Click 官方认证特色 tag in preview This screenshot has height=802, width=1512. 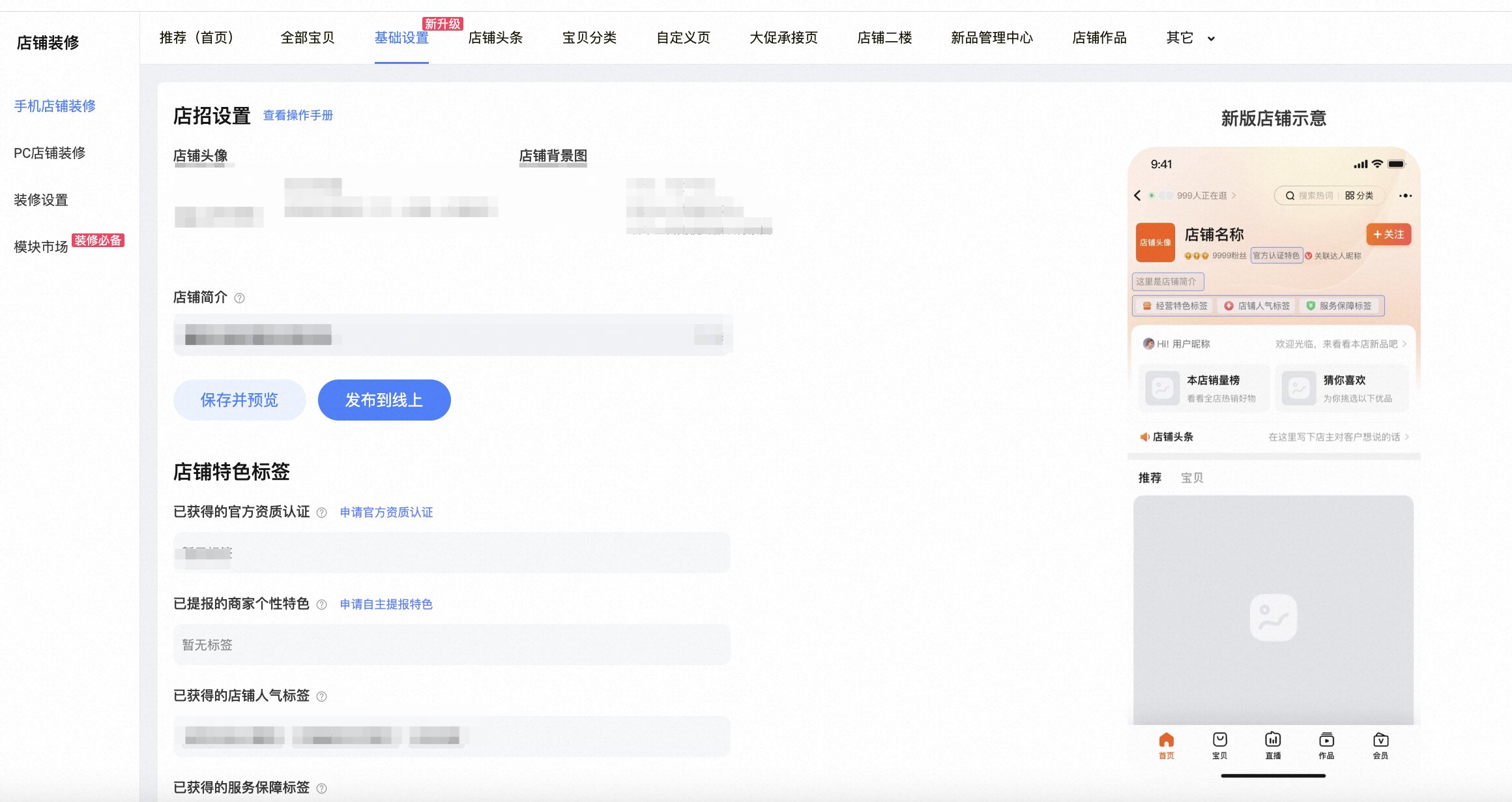point(1276,256)
